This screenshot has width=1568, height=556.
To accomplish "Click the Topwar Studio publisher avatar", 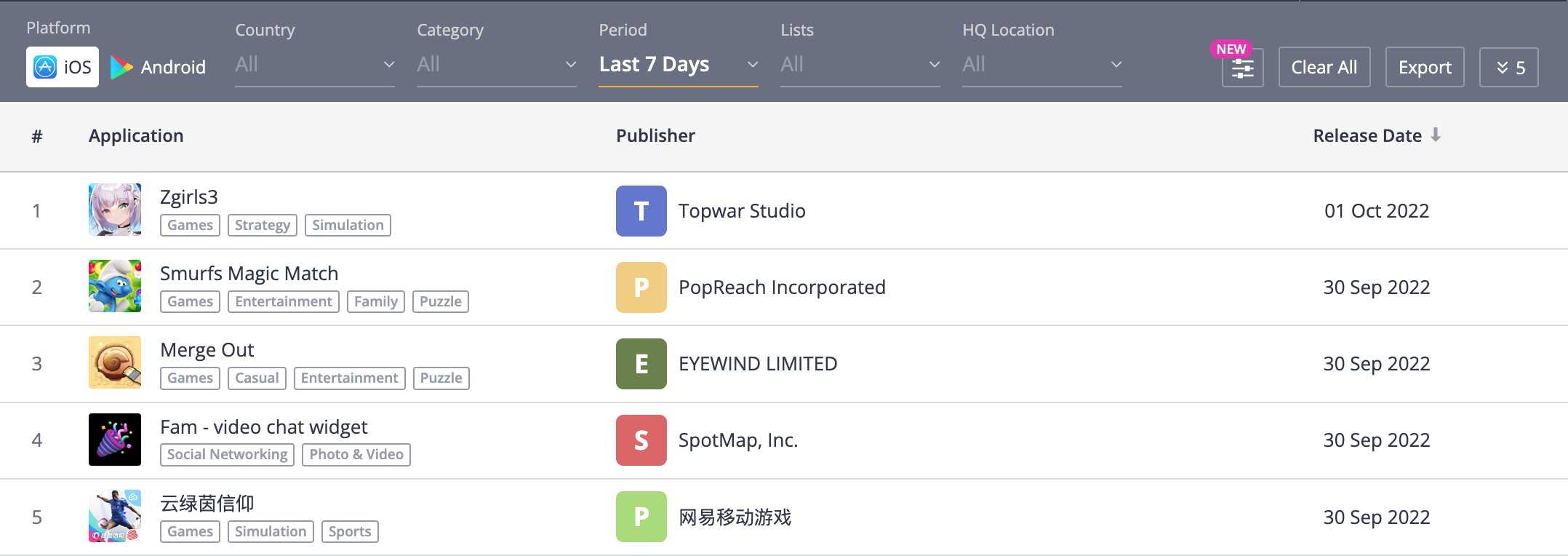I will tap(641, 211).
